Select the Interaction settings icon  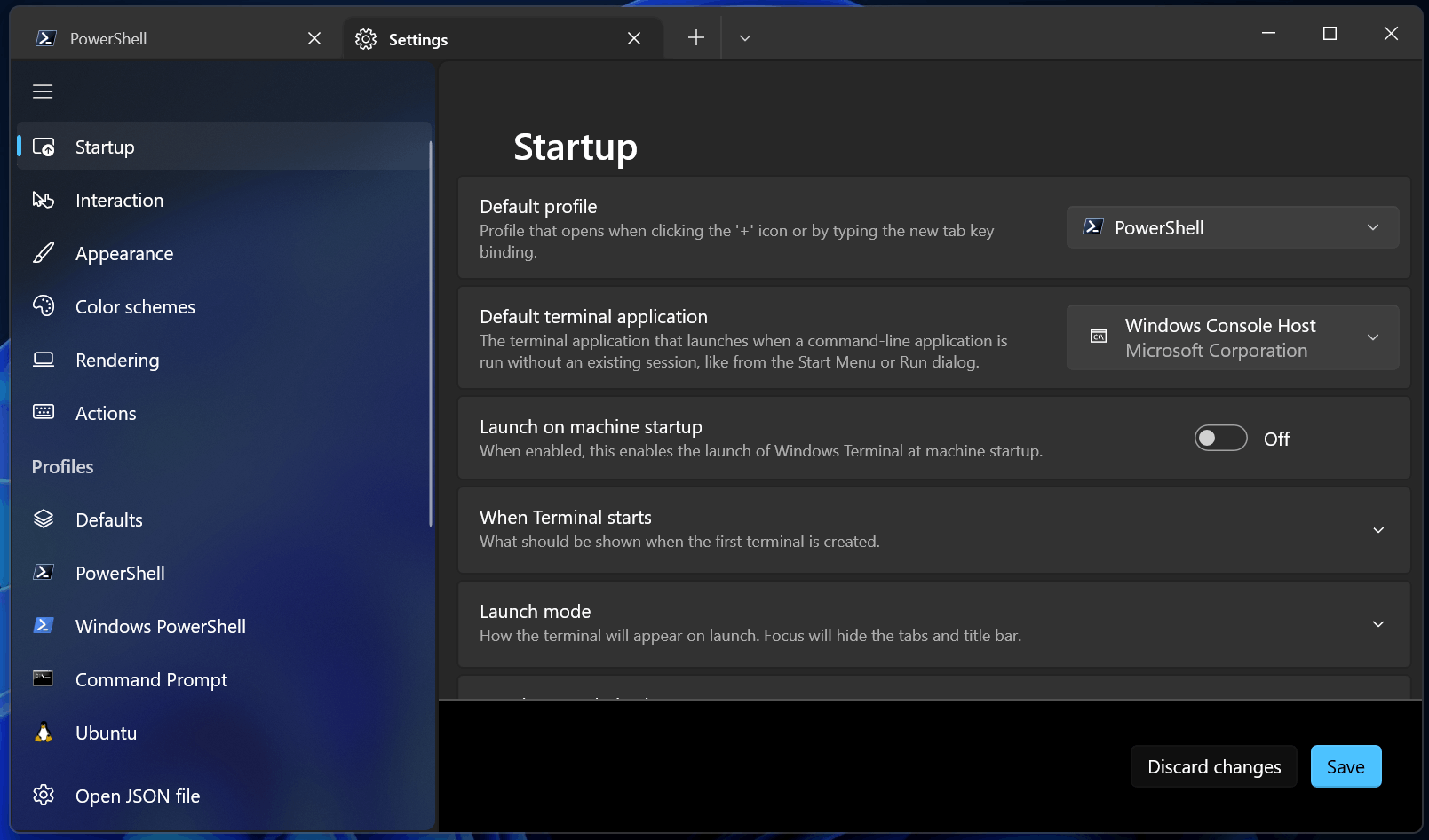[43, 200]
